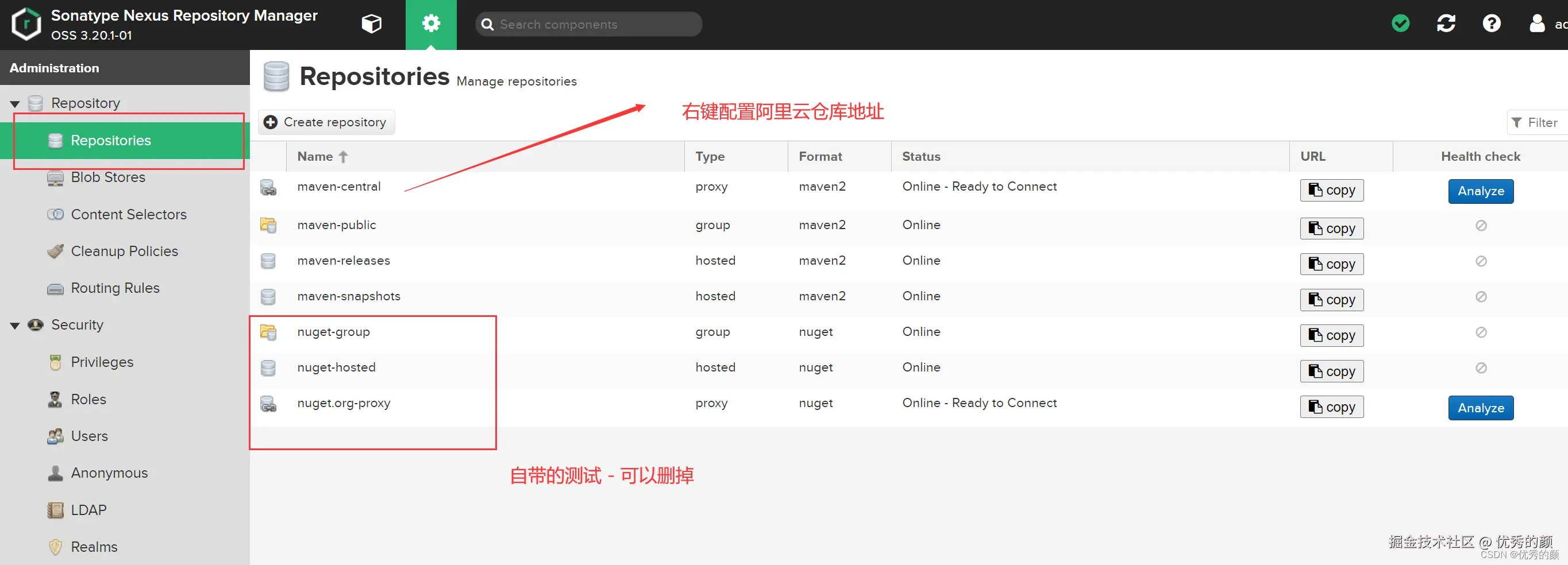This screenshot has width=1568, height=565.
Task: Click the nuget-group folder icon
Action: pyautogui.click(x=268, y=332)
